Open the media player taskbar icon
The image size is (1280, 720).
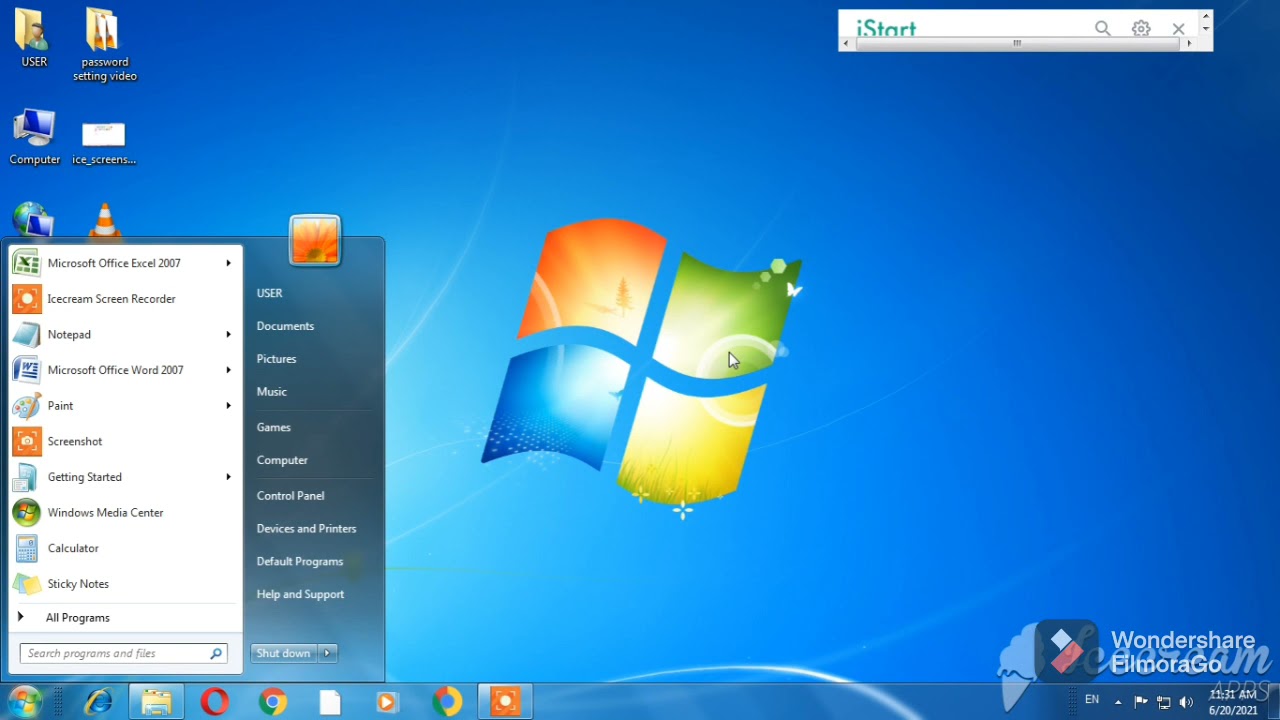(388, 702)
